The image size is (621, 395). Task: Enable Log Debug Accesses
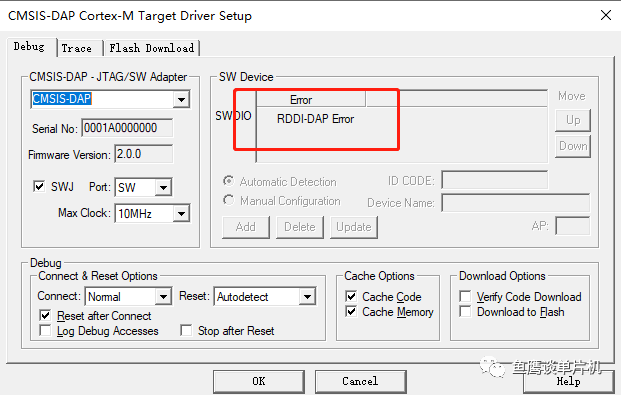point(45,330)
